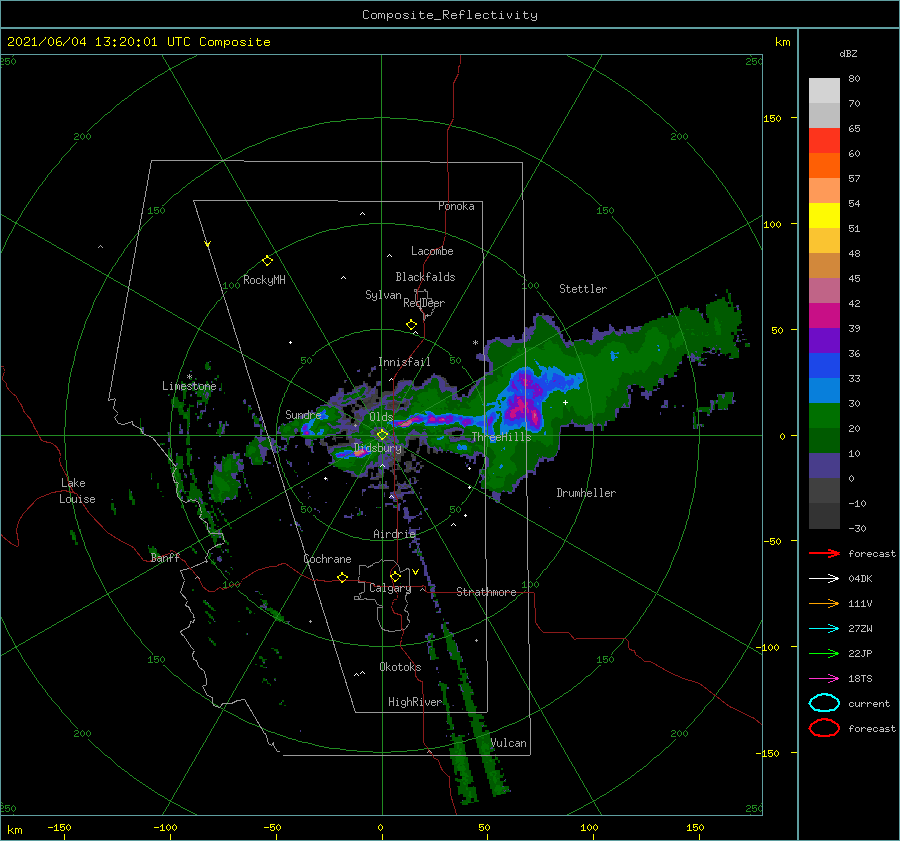
Task: Click the orange 111V arrow legend icon
Action: coord(824,603)
